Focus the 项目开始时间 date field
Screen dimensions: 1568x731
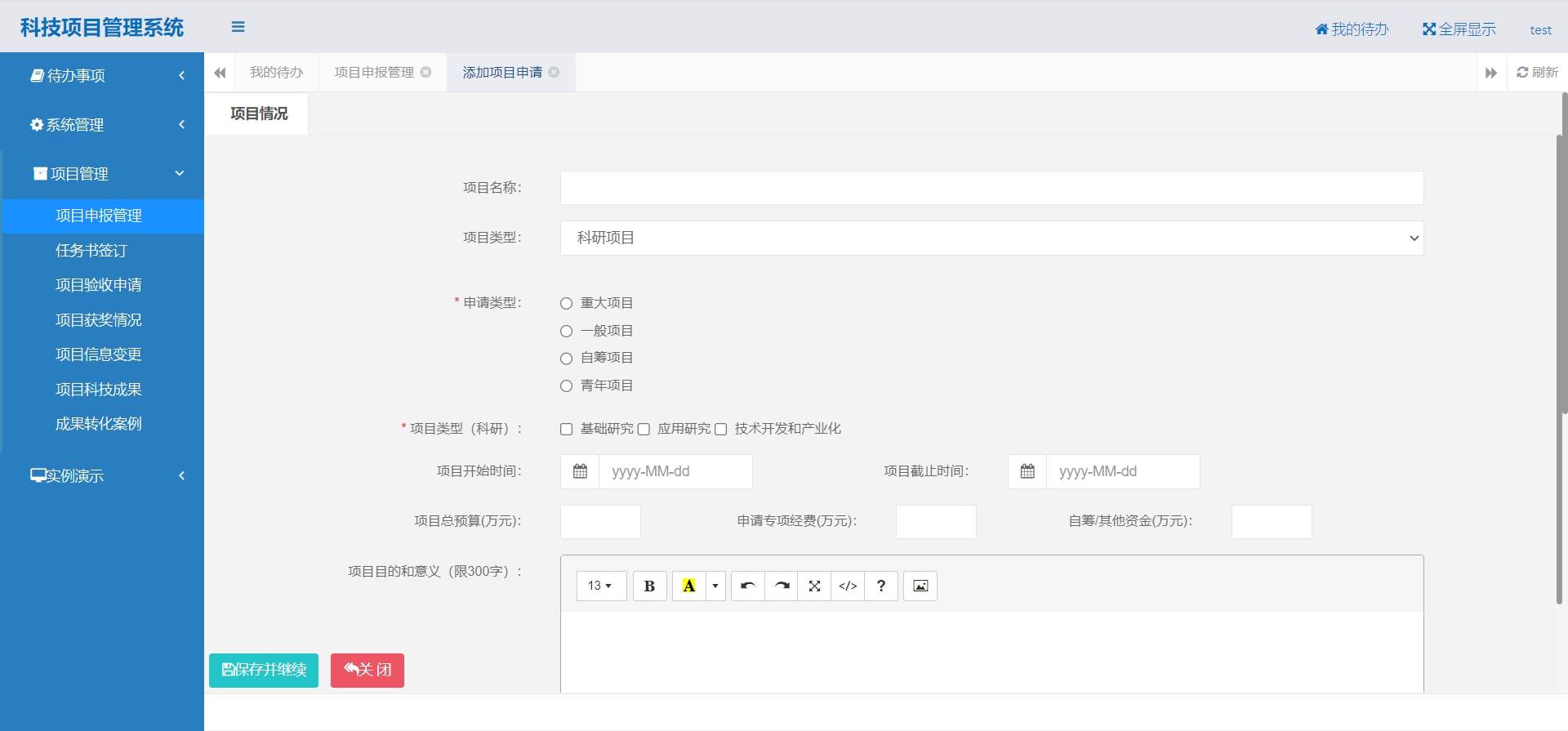[675, 471]
